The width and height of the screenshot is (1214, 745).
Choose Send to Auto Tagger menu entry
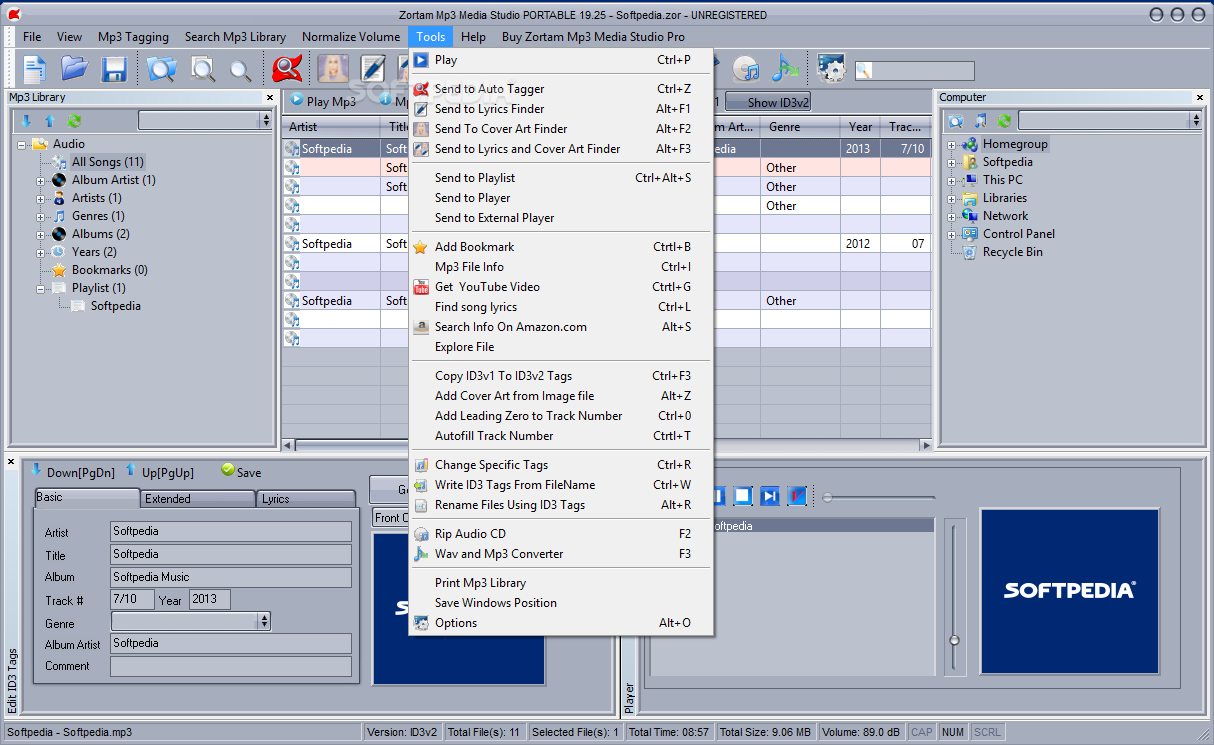tap(561, 89)
